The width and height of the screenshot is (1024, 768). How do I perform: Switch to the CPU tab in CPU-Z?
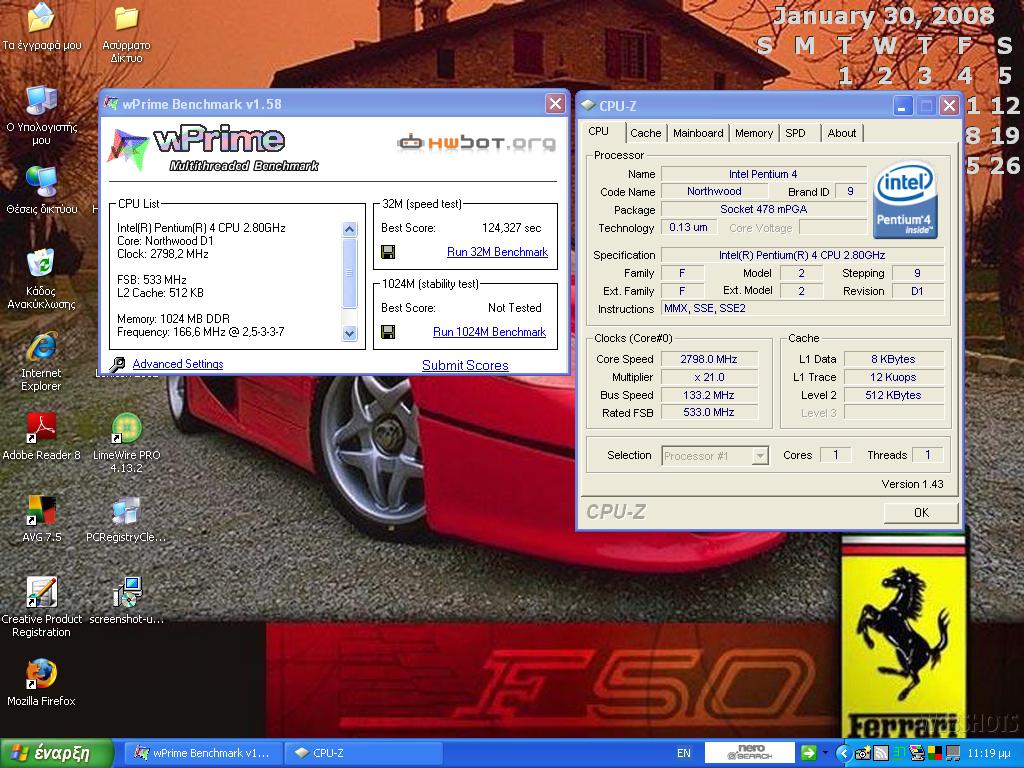[598, 131]
